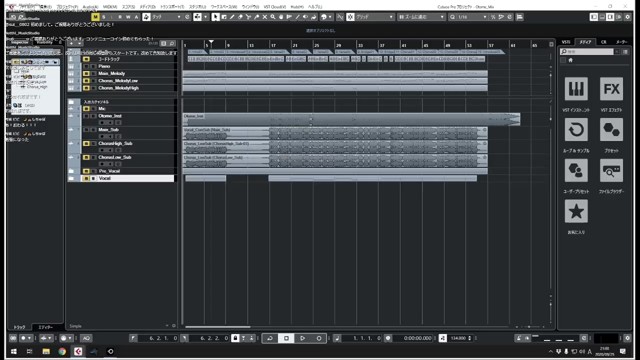This screenshot has height=360, width=640.
Task: Open Favorites star tile
Action: coord(576,211)
